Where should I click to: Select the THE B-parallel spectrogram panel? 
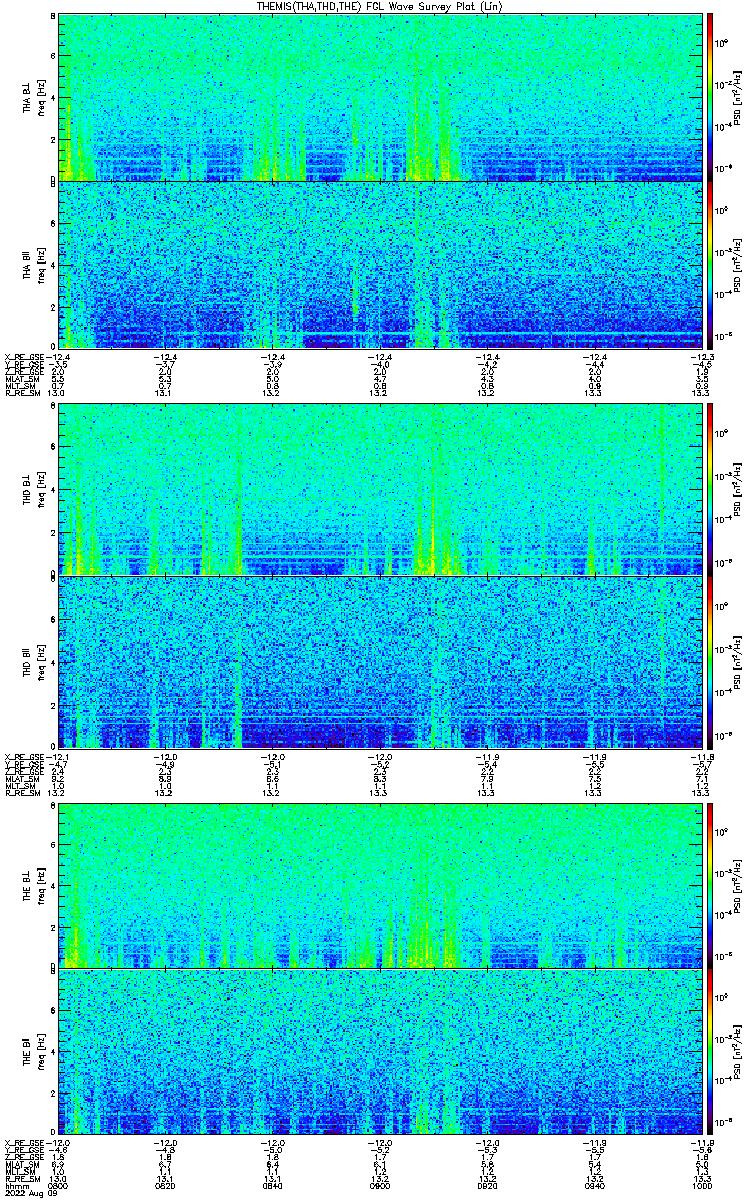click(382, 1054)
